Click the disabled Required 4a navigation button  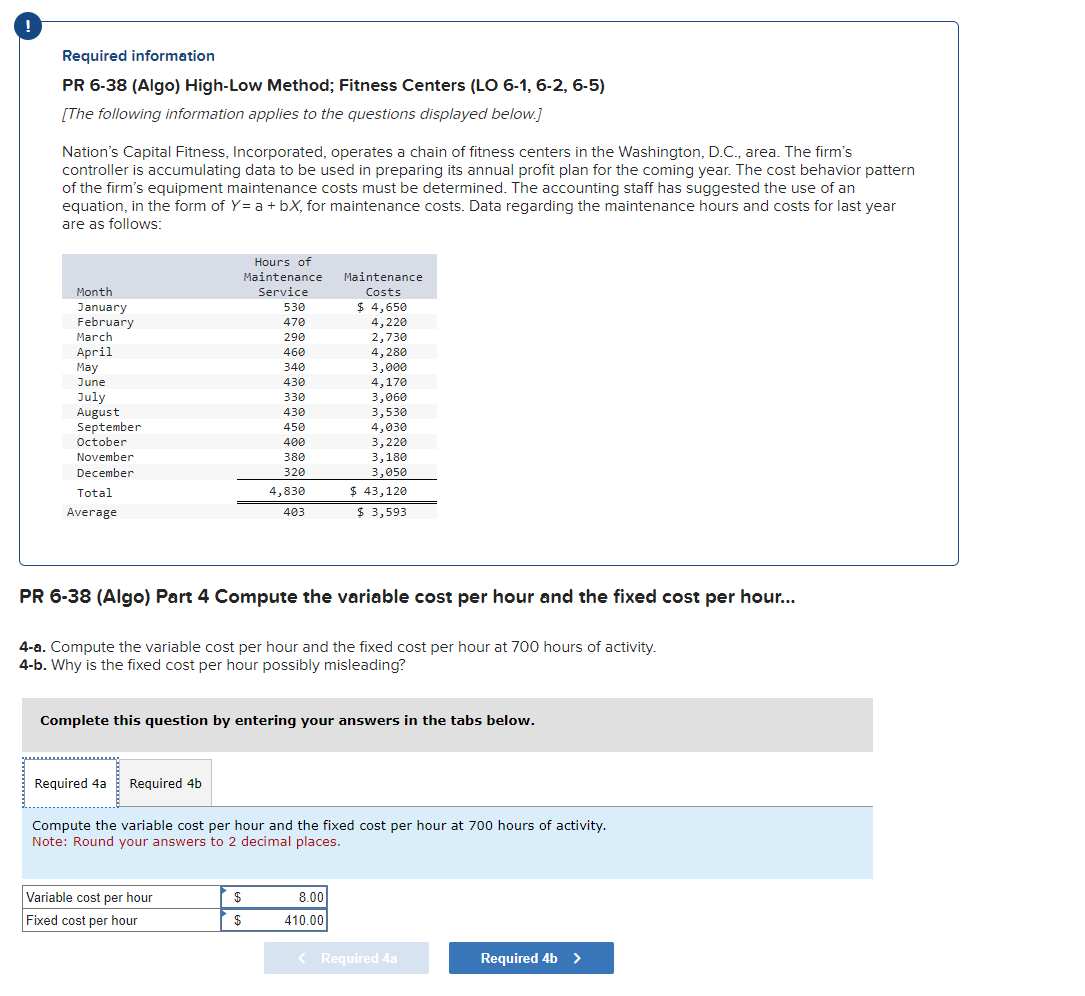(346, 957)
